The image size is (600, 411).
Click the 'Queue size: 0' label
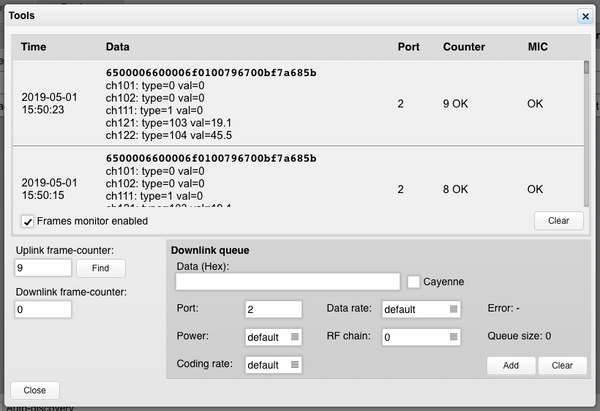pyautogui.click(x=519, y=336)
